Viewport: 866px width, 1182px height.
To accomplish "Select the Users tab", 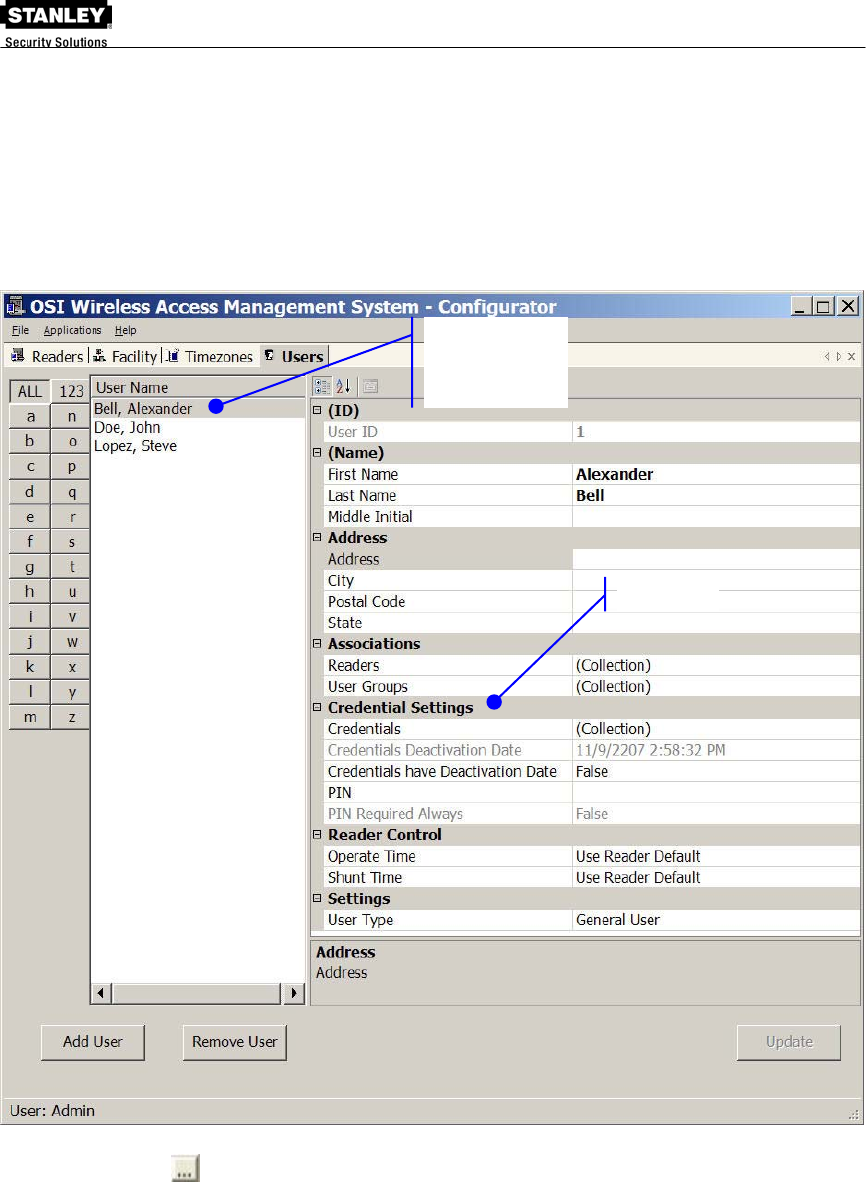I will (293, 357).
